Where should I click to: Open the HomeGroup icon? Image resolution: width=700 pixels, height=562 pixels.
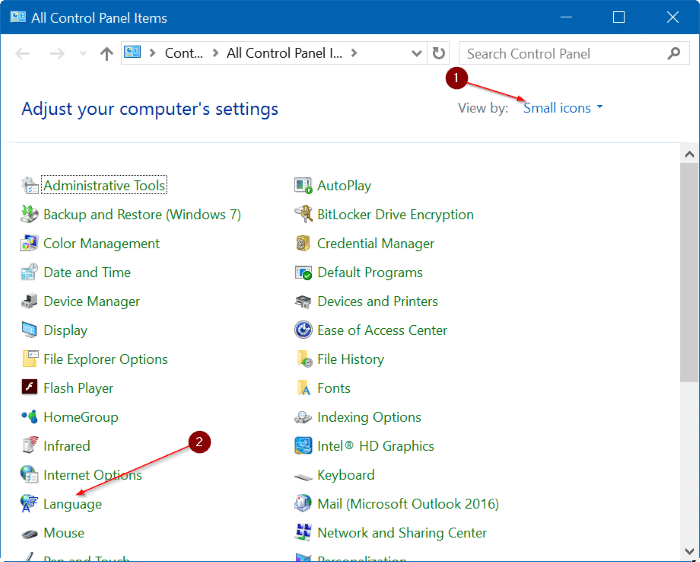coord(30,417)
